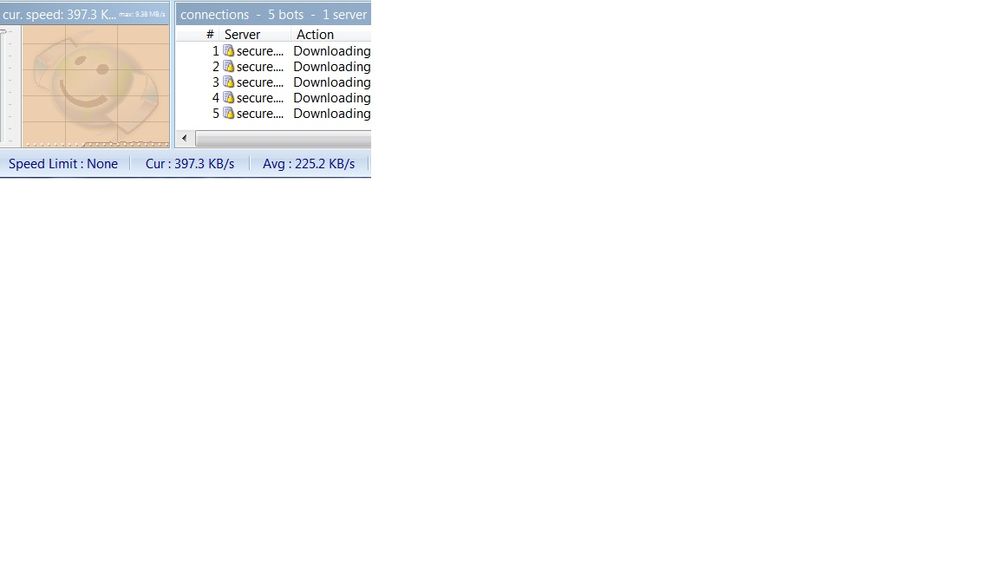Select connection 1 Downloading text
Image resolution: width=999 pixels, height=562 pixels.
point(332,51)
